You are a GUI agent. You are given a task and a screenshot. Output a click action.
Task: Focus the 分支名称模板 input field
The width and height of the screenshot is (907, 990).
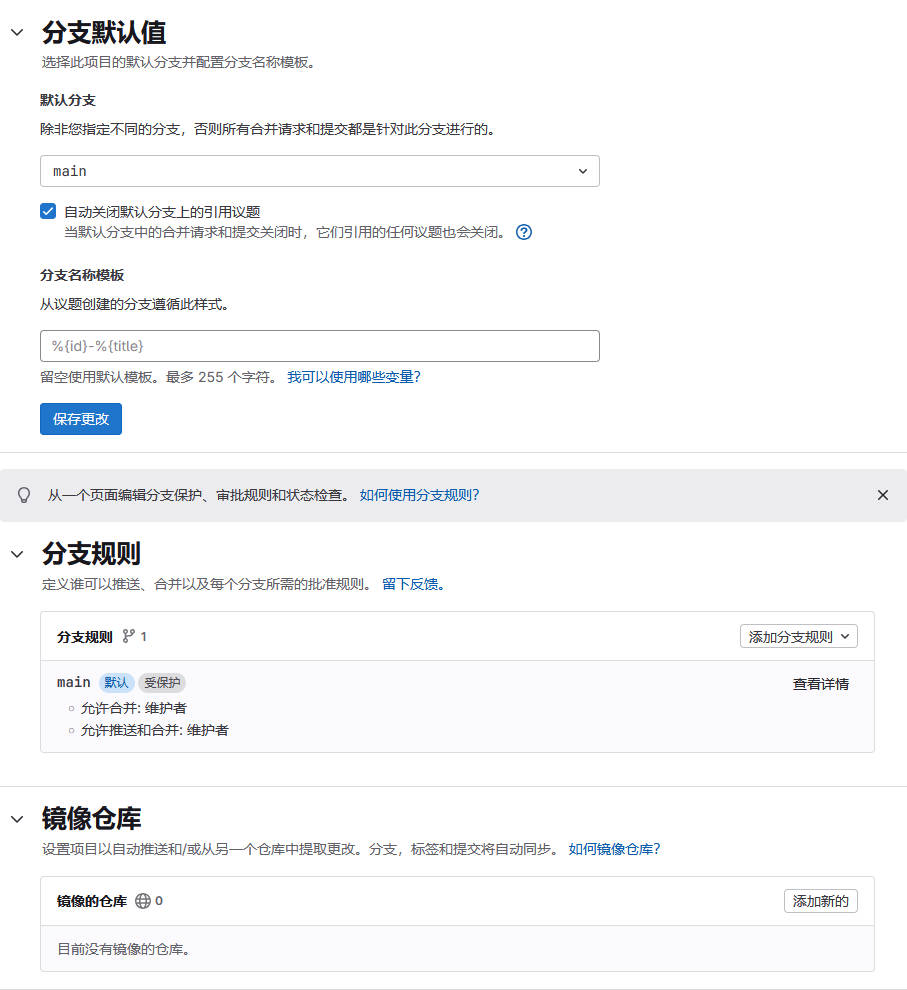[319, 346]
